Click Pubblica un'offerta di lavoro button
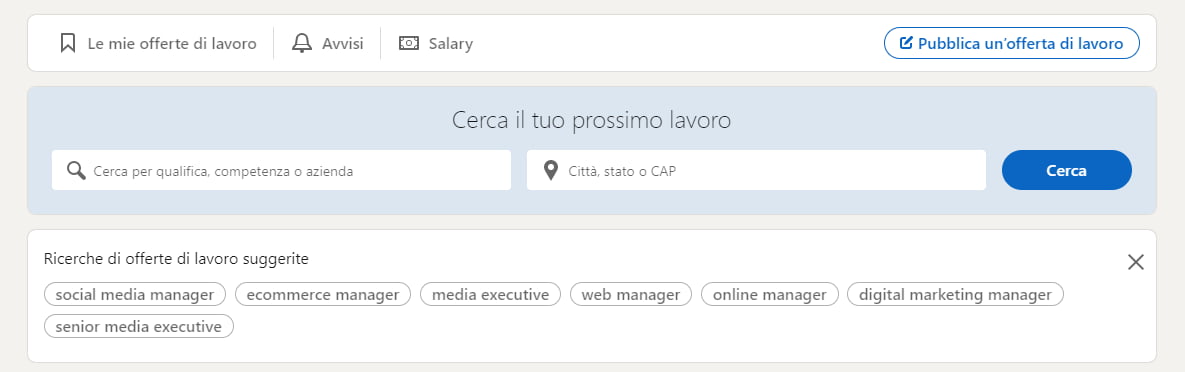The width and height of the screenshot is (1185, 372). [x=1011, y=43]
